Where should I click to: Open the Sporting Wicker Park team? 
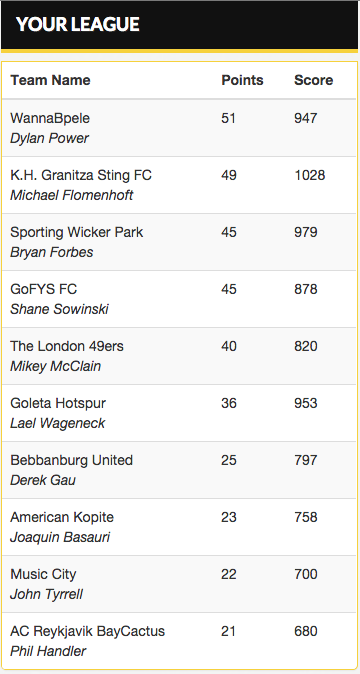tap(77, 232)
